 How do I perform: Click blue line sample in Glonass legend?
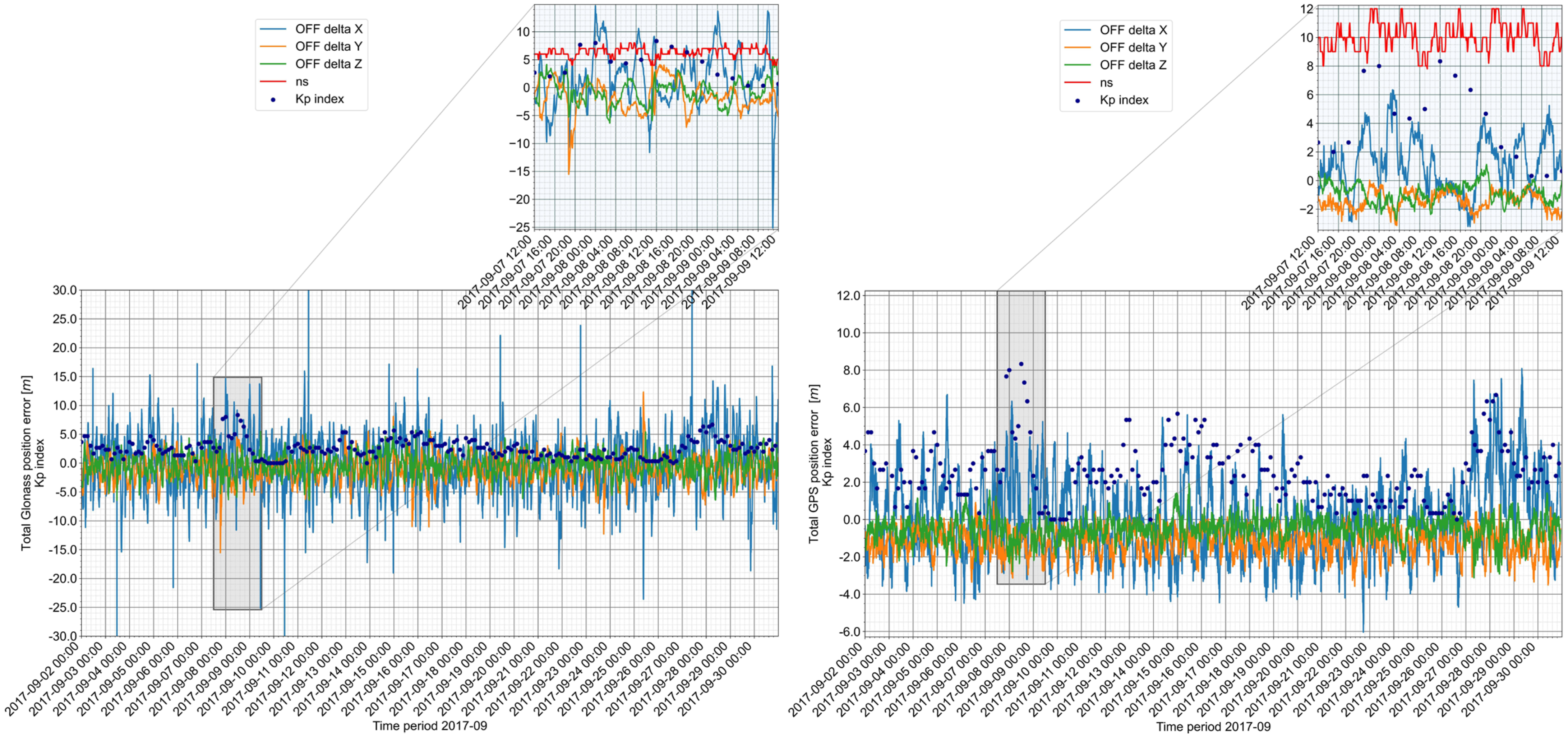click(273, 29)
